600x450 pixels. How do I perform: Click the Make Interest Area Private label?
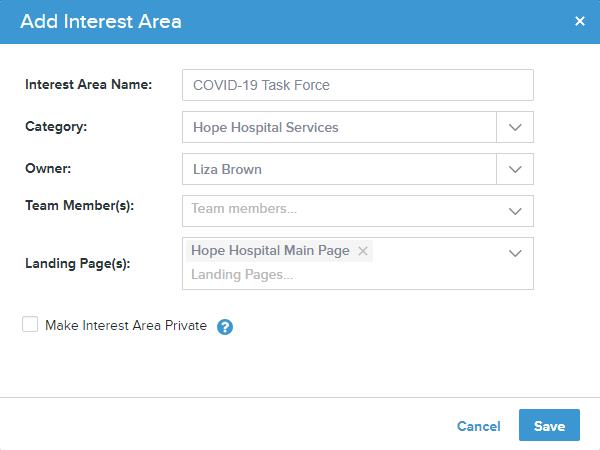(126, 325)
